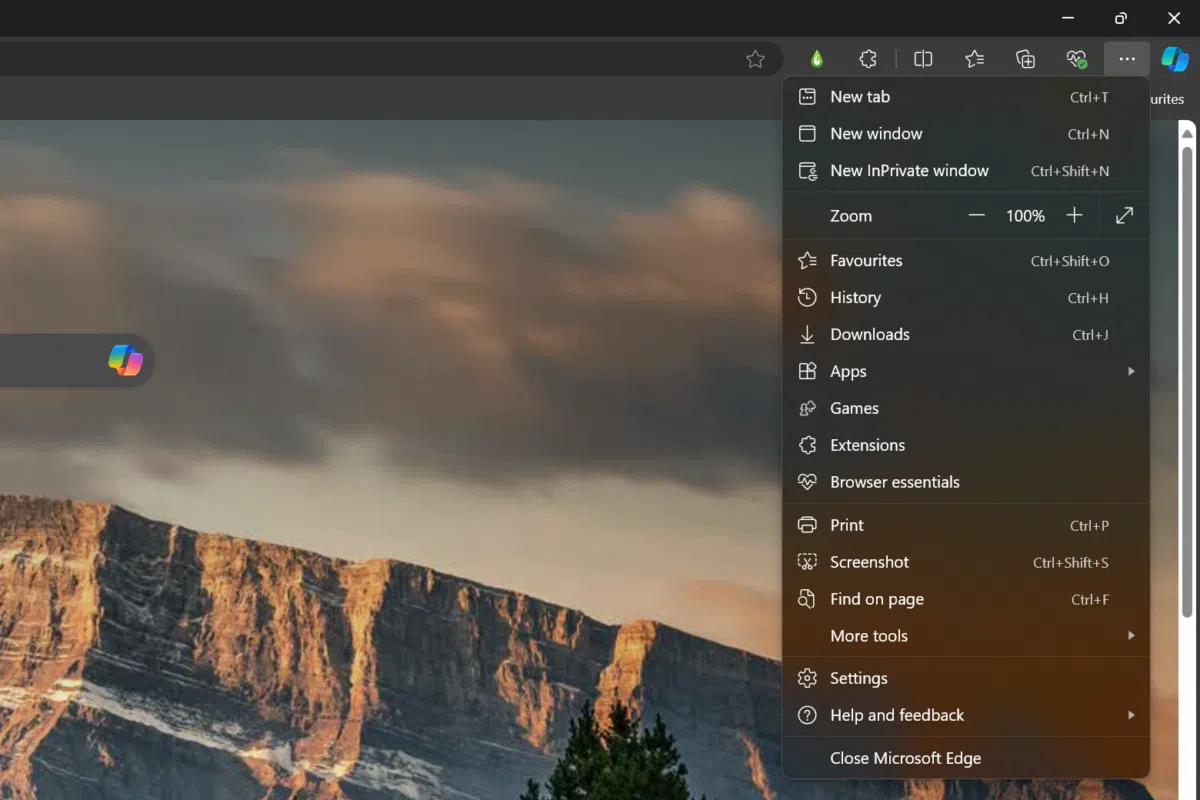This screenshot has height=800, width=1200.
Task: Expand the Apps submenu
Action: (x=848, y=371)
